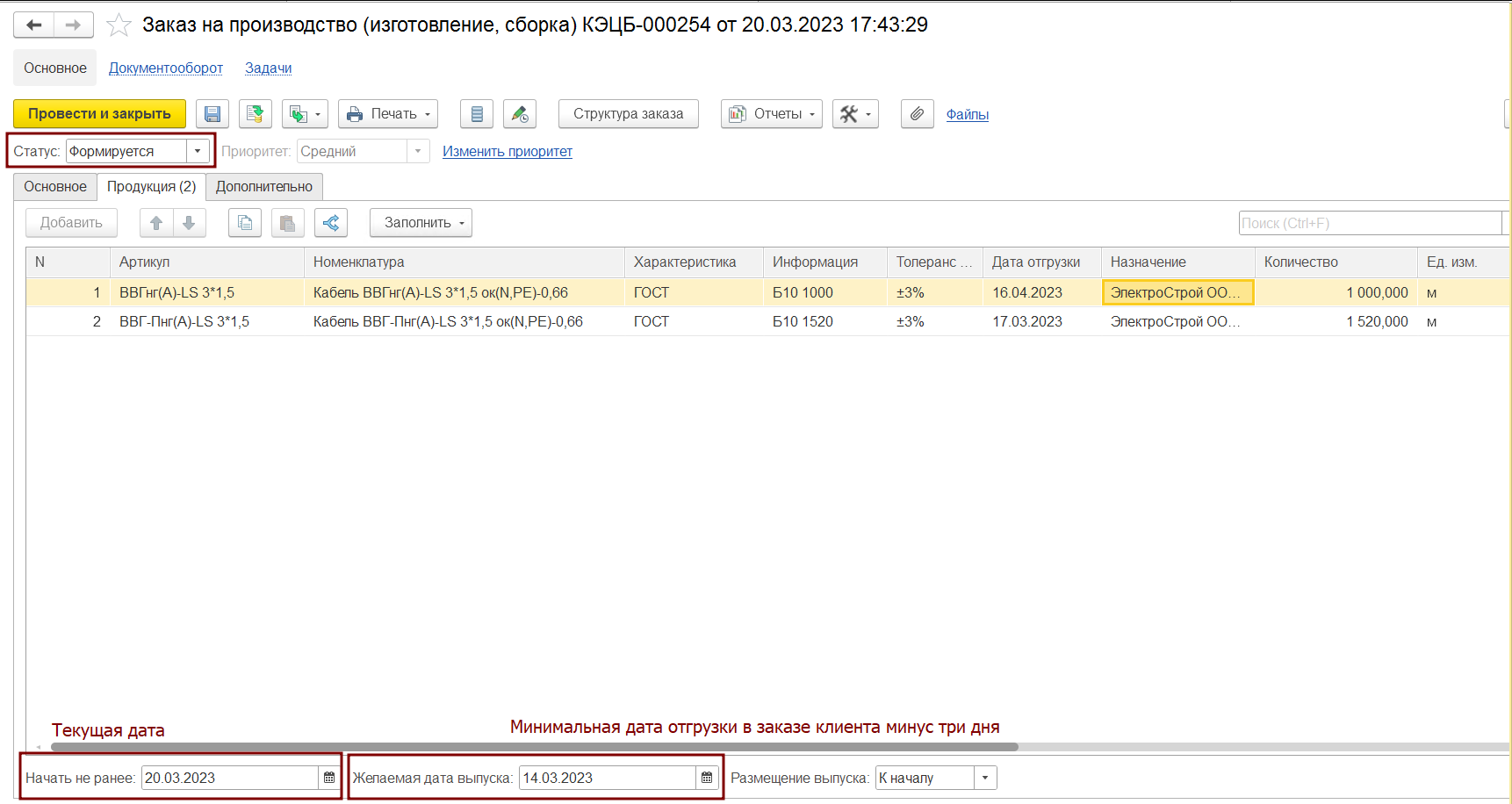The width and height of the screenshot is (1512, 804).
Task: Move row up with arrow icon
Action: (156, 223)
